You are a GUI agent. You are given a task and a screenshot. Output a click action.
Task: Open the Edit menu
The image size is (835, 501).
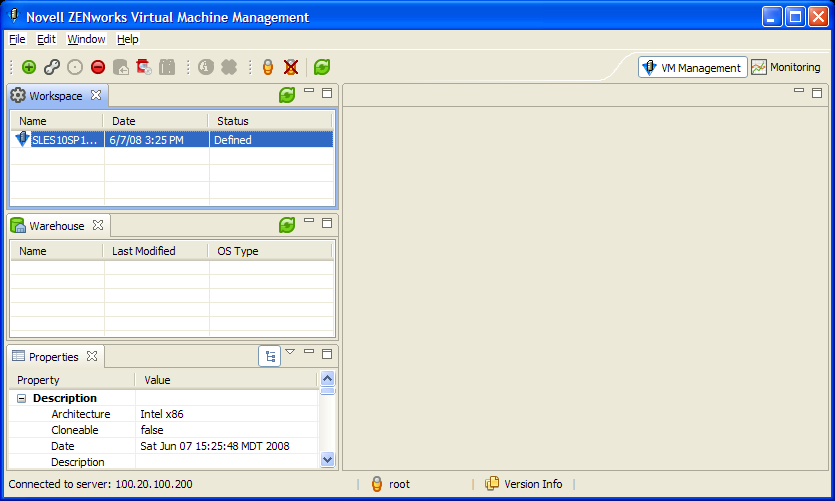pyautogui.click(x=46, y=39)
